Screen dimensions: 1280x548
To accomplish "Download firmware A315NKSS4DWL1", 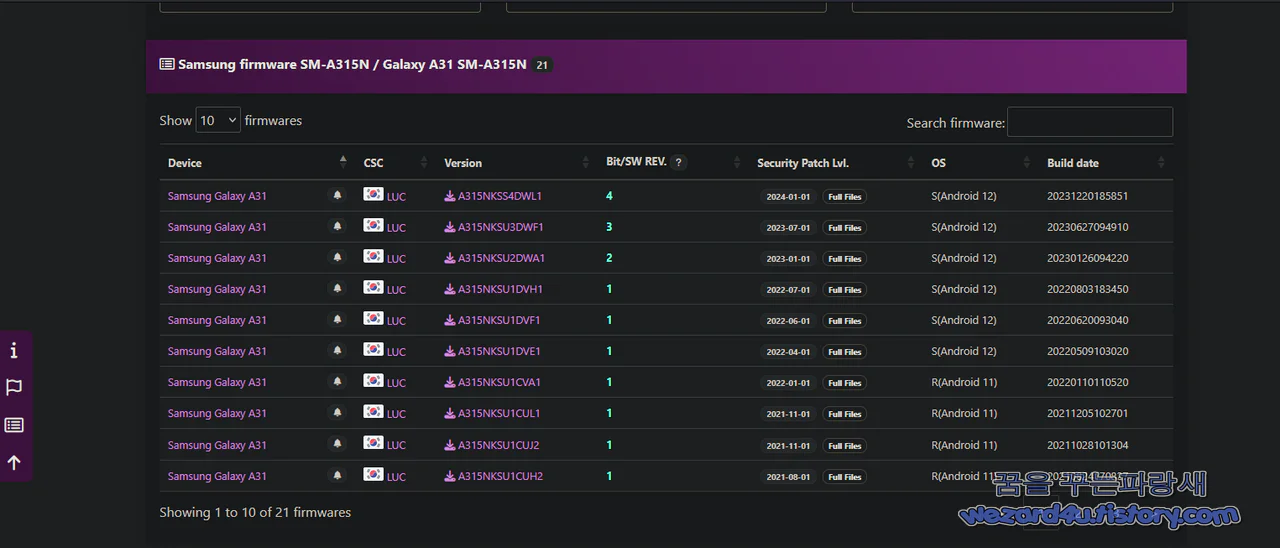I will tap(494, 196).
